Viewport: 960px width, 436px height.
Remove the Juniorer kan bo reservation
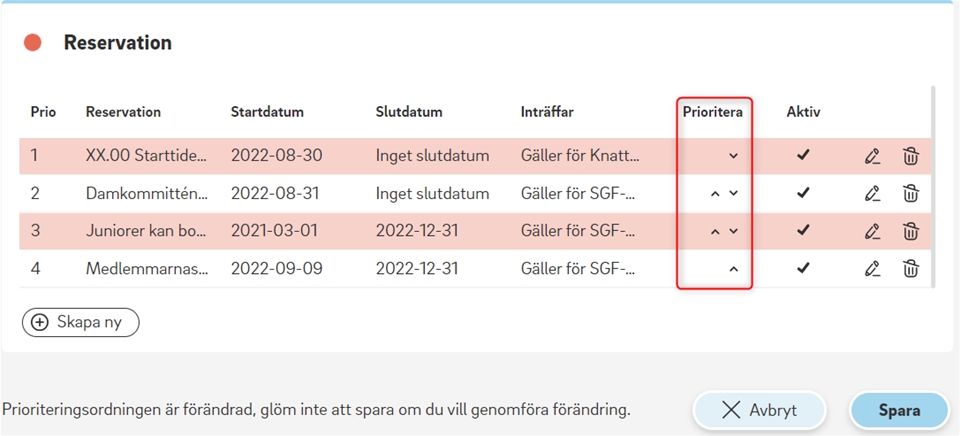[910, 231]
